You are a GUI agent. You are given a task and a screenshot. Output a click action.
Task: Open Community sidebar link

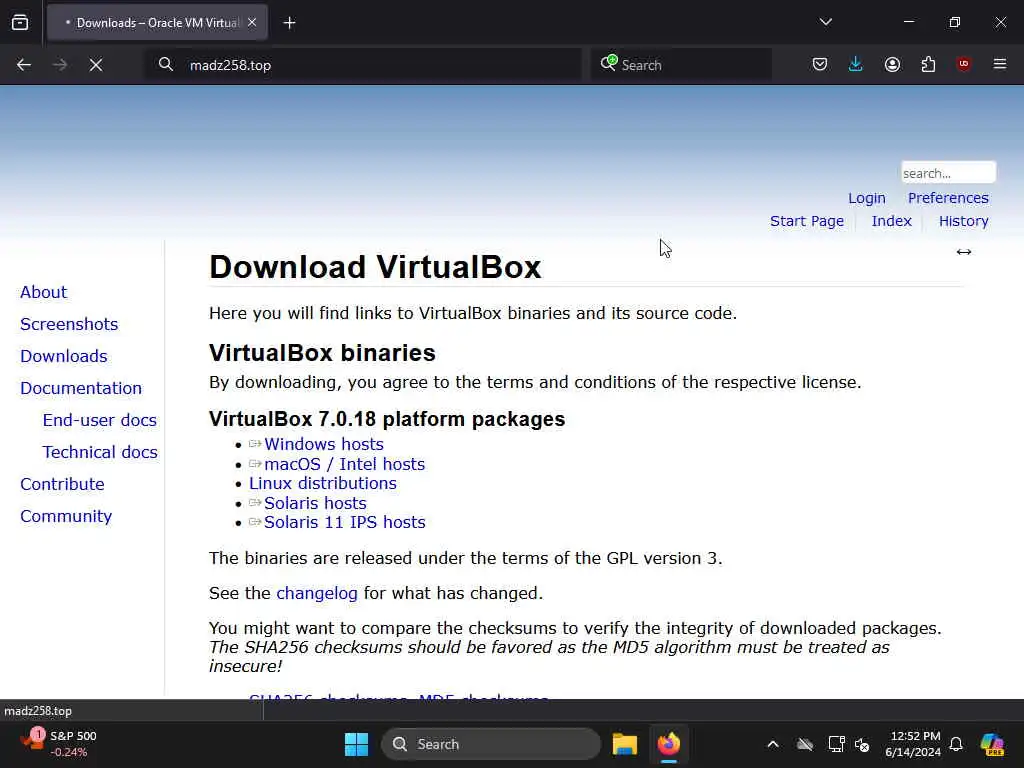pos(66,516)
